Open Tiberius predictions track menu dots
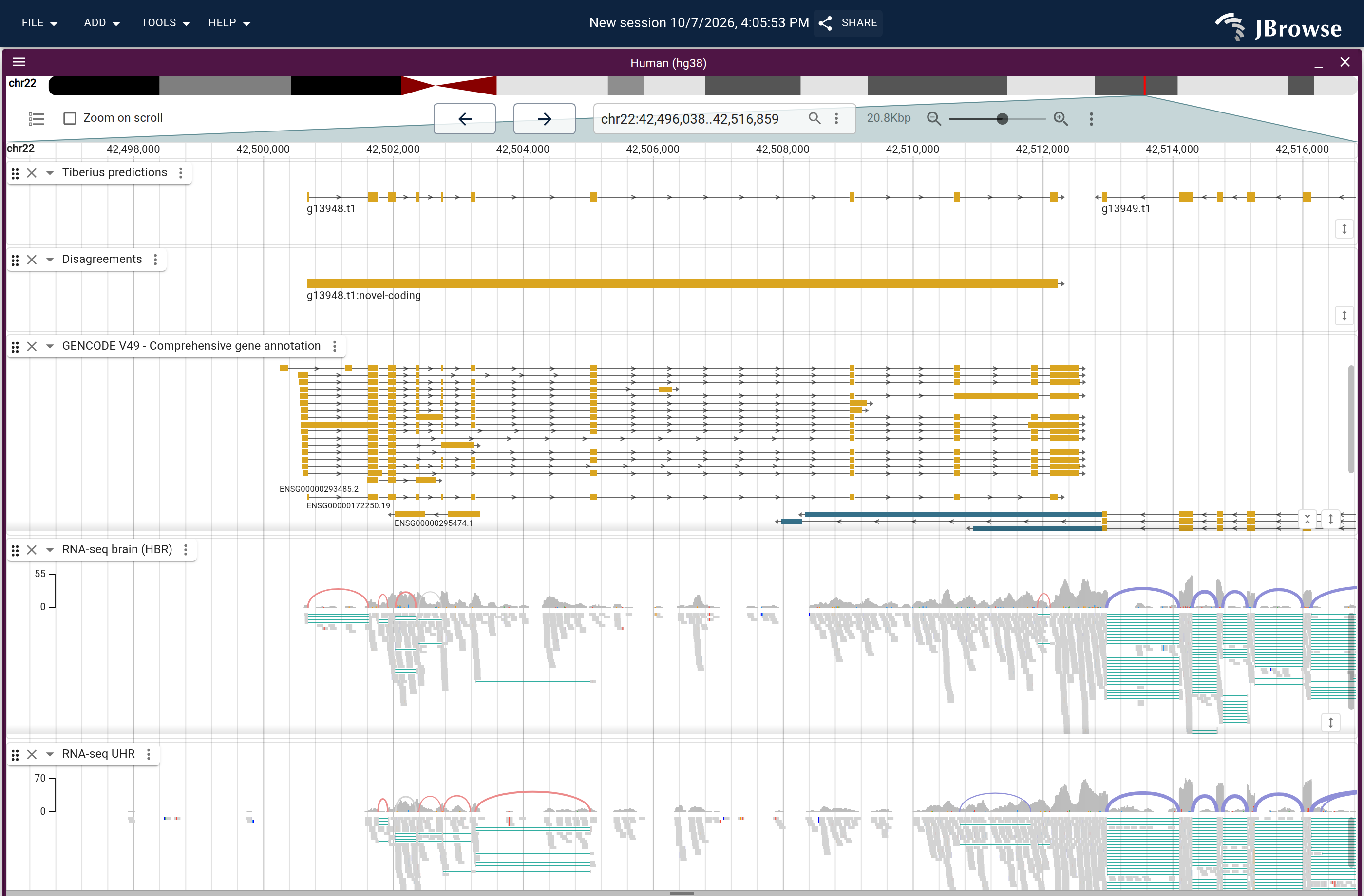Viewport: 1364px width, 896px height. 181,173
